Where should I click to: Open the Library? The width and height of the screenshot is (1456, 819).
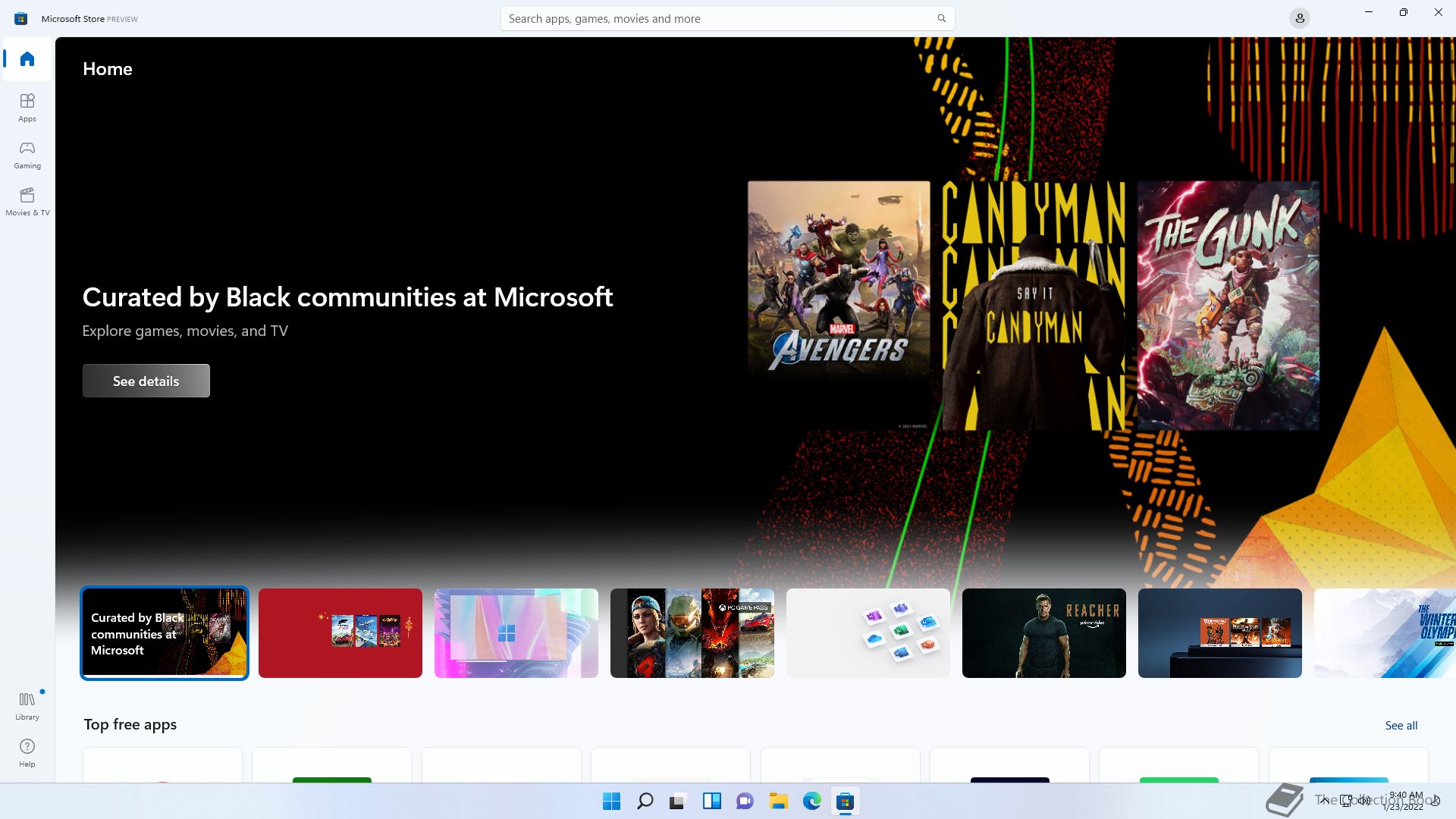(x=27, y=706)
